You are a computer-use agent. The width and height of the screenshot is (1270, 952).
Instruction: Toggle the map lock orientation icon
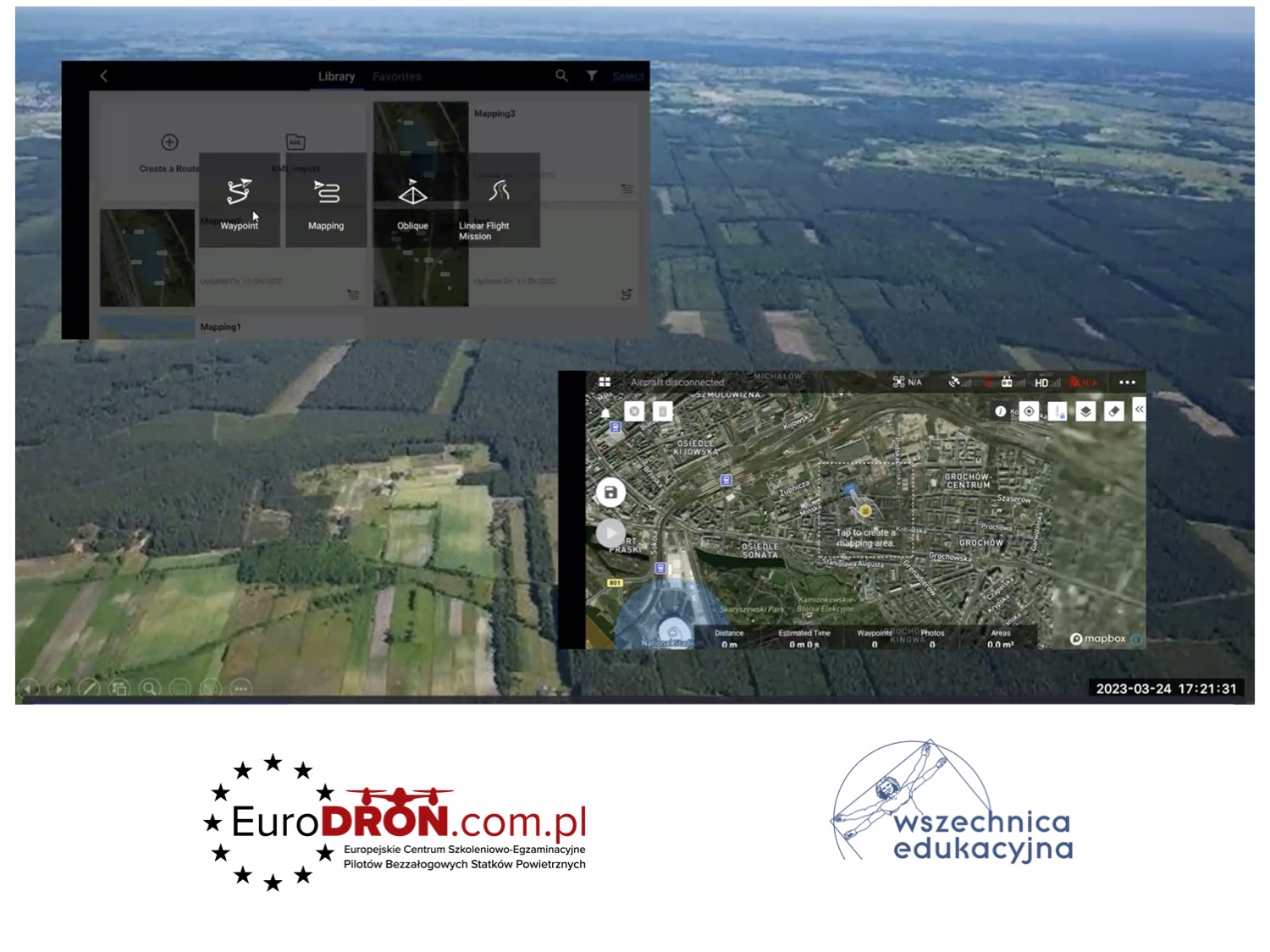[1057, 411]
